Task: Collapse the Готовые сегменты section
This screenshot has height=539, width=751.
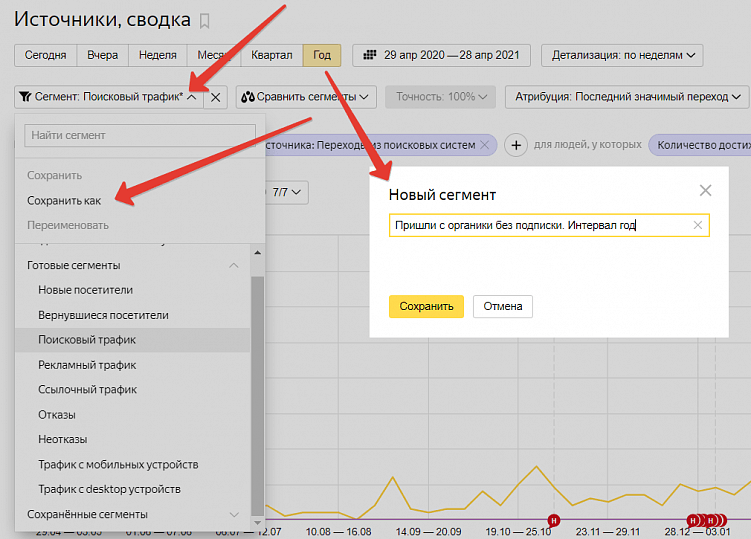Action: 234,265
